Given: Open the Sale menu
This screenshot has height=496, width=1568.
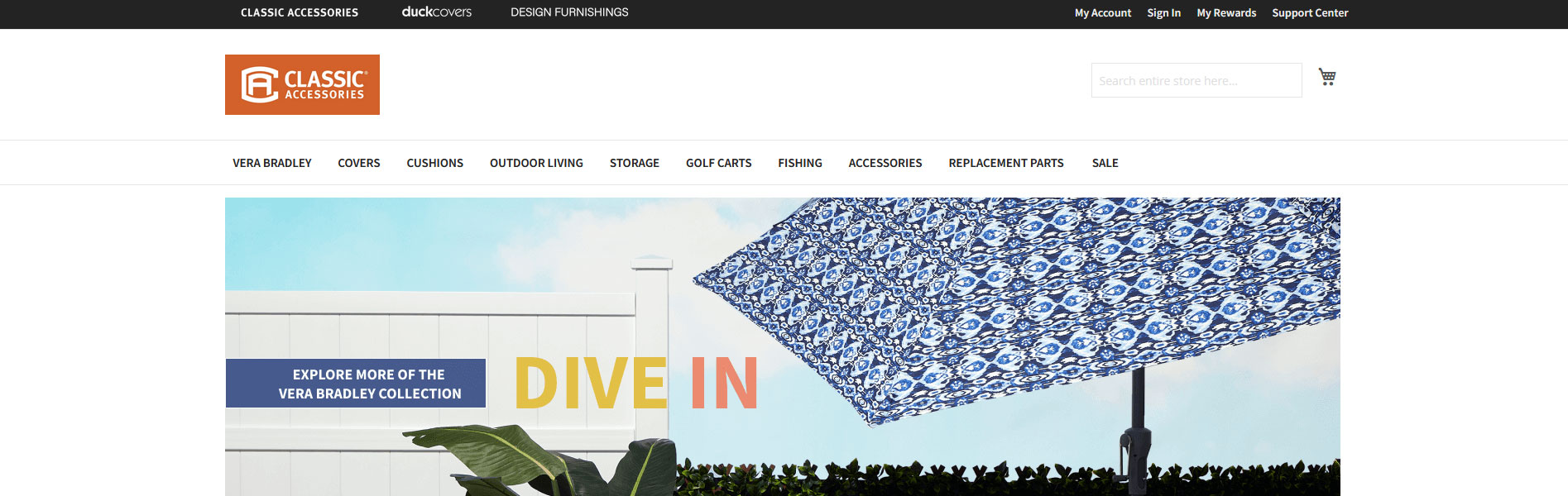Looking at the screenshot, I should click(x=1105, y=163).
